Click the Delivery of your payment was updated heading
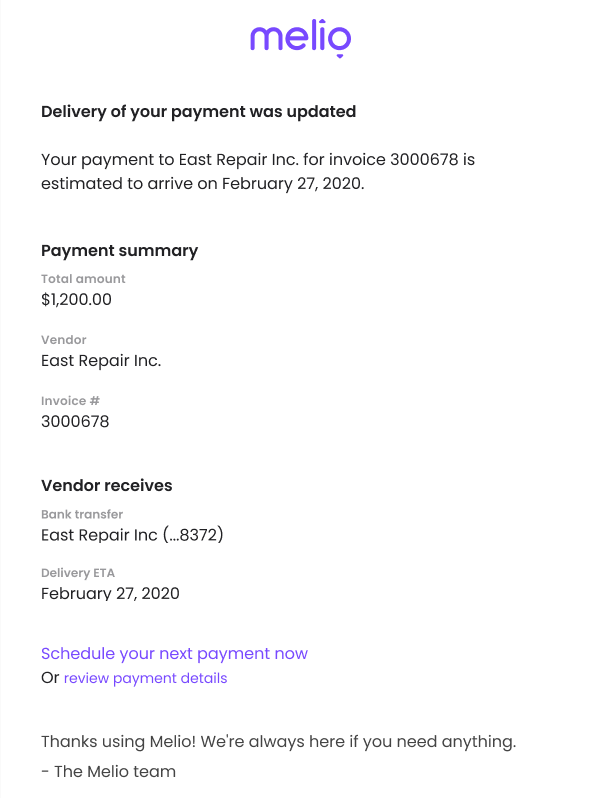 click(x=199, y=112)
